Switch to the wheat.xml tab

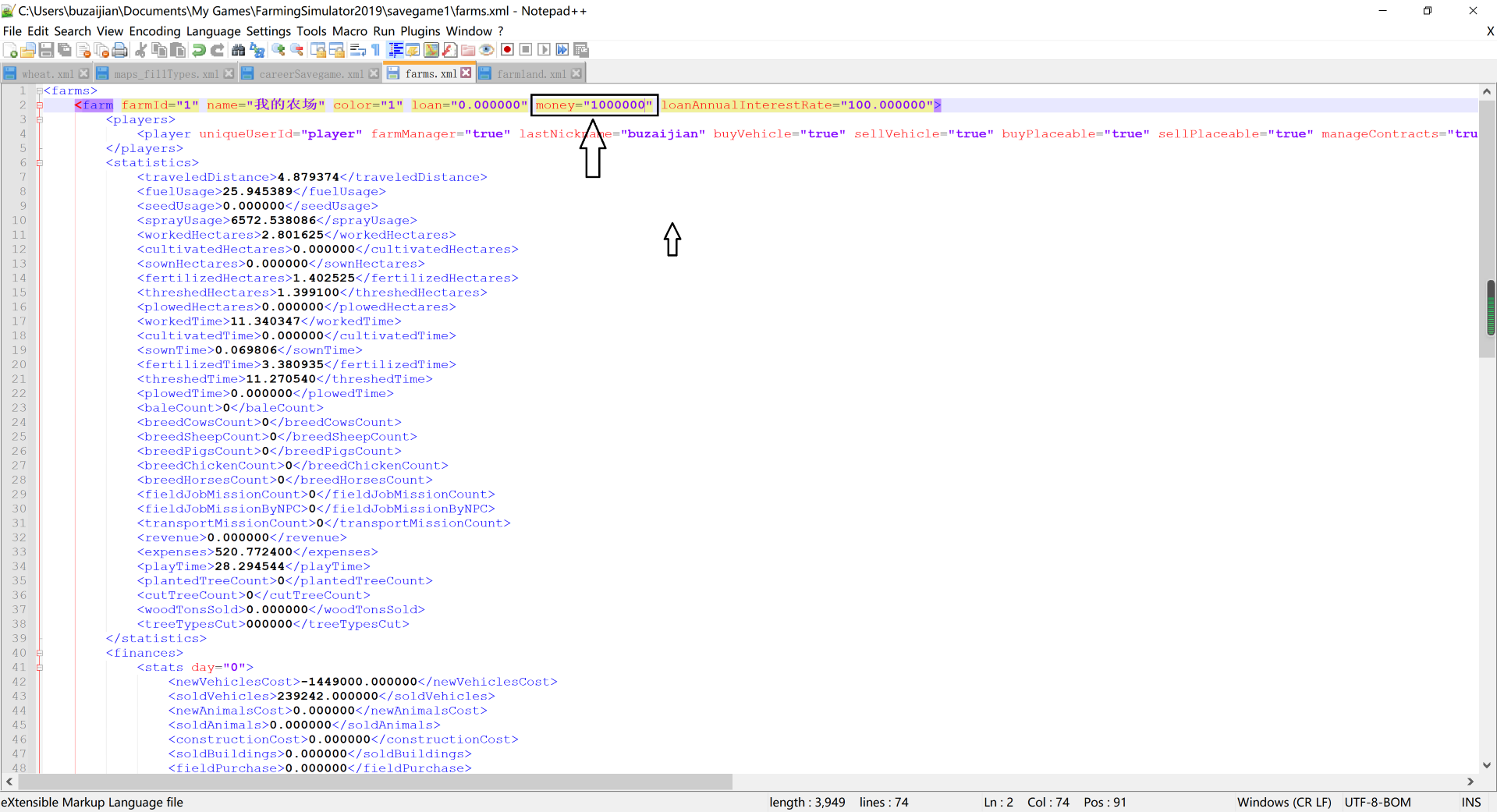tap(48, 74)
